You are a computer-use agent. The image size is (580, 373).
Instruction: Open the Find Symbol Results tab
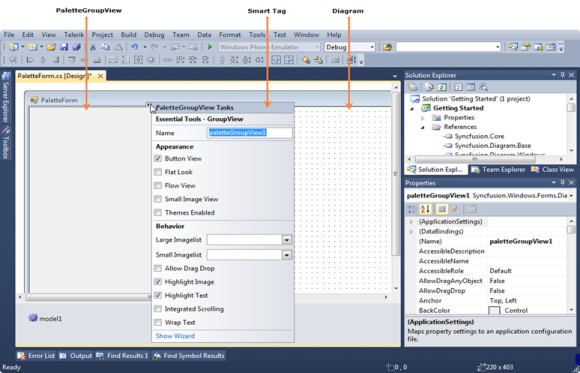[189, 356]
